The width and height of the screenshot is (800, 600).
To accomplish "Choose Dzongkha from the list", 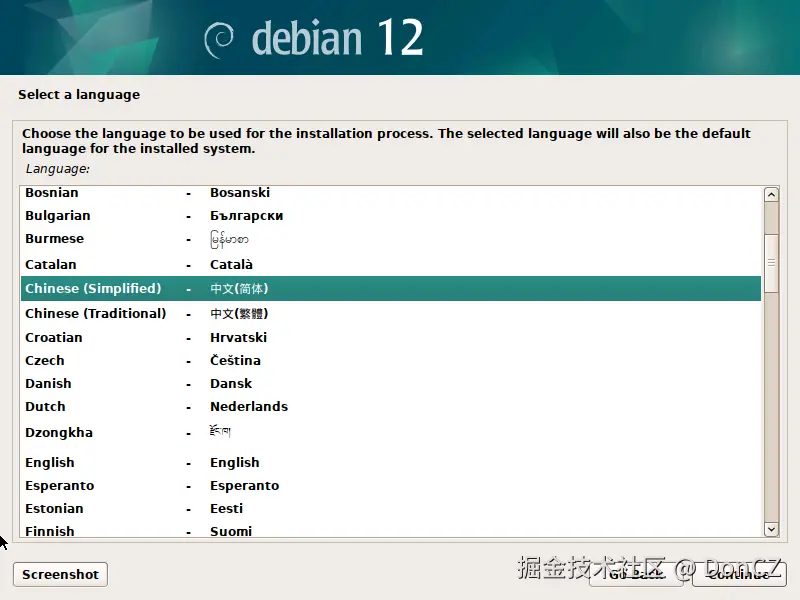I will point(391,433).
